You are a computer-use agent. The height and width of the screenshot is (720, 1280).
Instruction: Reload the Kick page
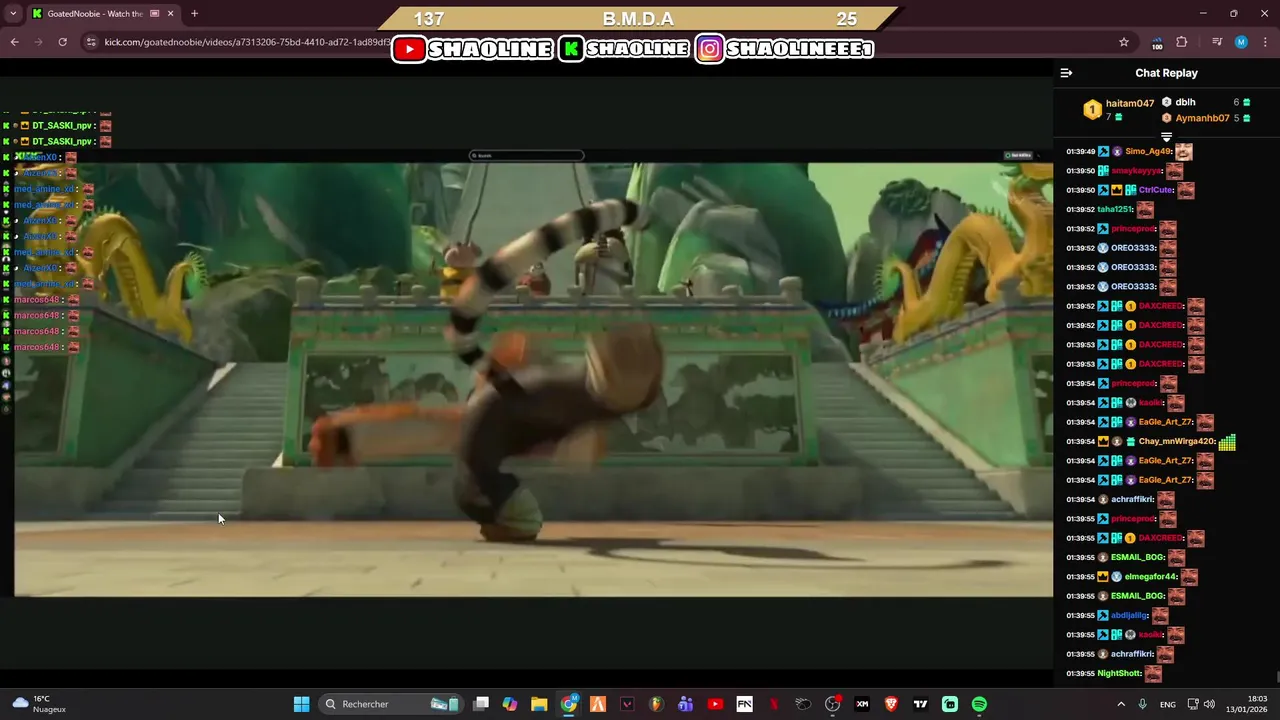point(62,42)
